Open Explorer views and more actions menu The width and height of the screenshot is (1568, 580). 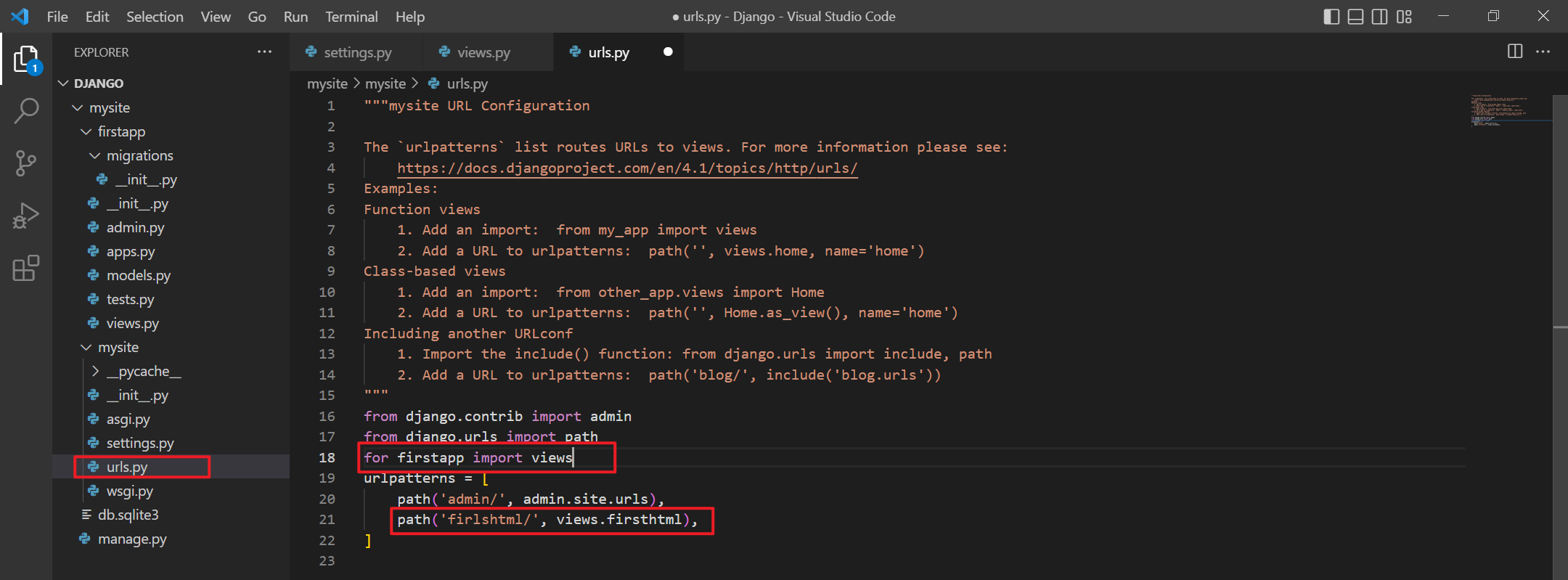(264, 52)
